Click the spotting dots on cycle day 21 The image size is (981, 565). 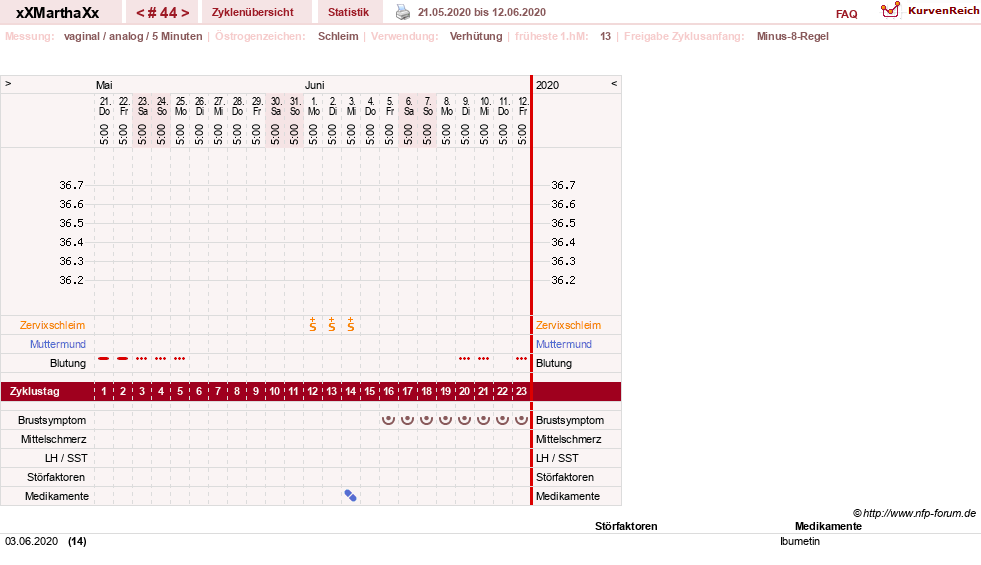coord(483,359)
